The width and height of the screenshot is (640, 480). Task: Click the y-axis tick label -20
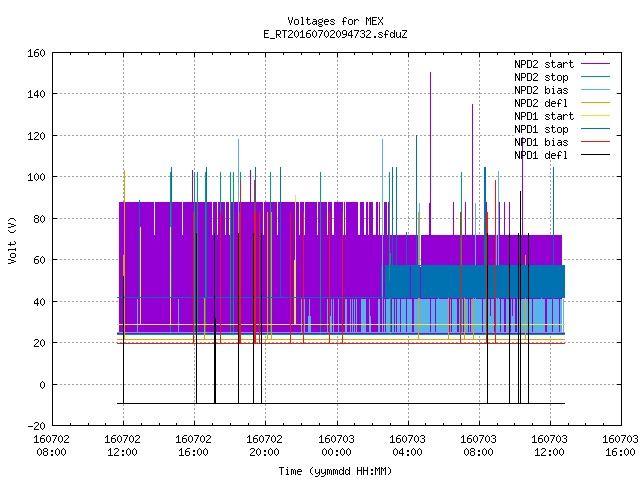click(36, 426)
